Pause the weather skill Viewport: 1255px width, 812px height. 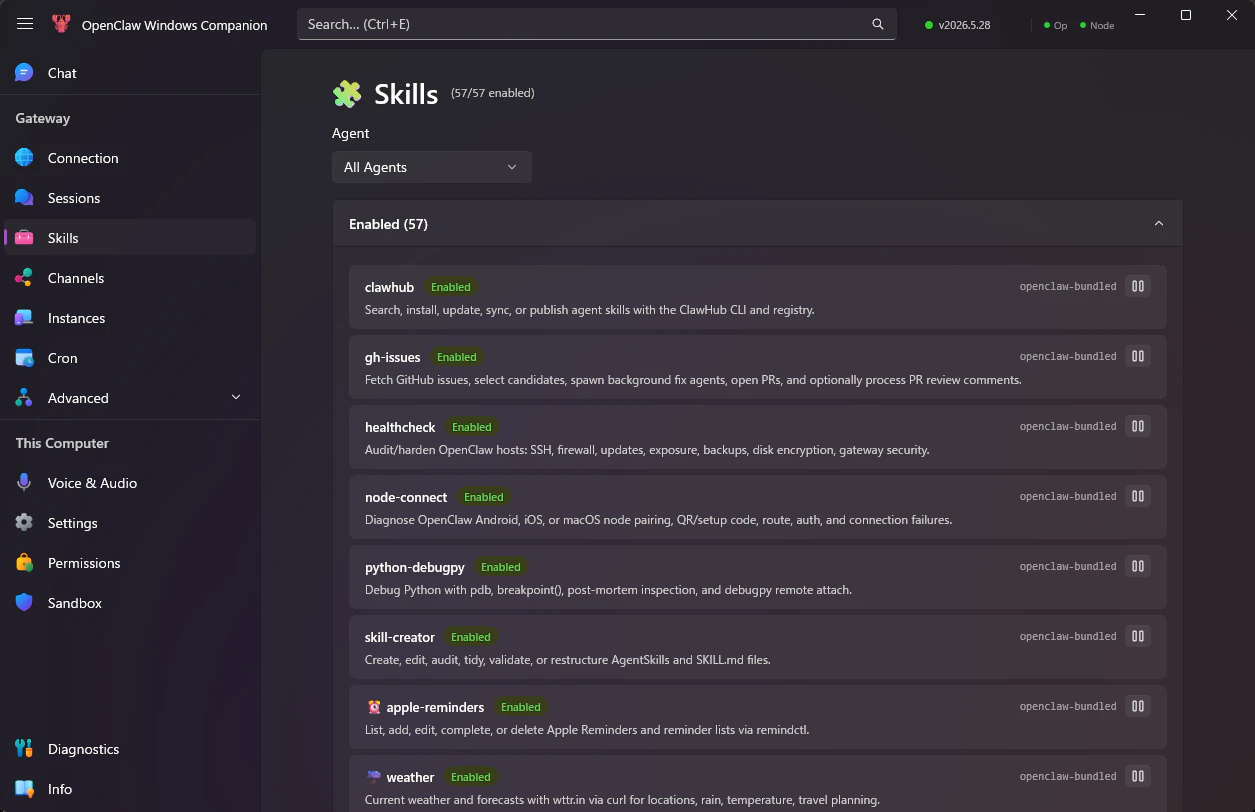[x=1137, y=776]
